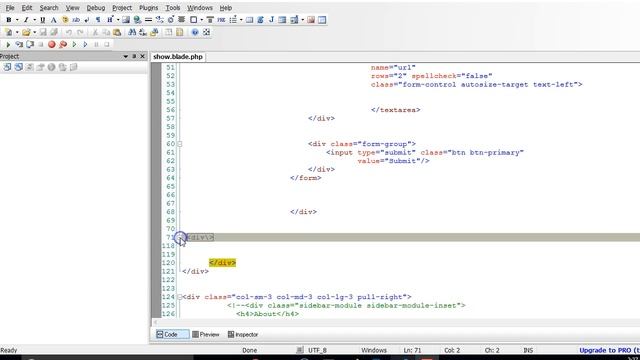This screenshot has width=640, height=360.
Task: Undo the last edit
Action: (x=69, y=32)
